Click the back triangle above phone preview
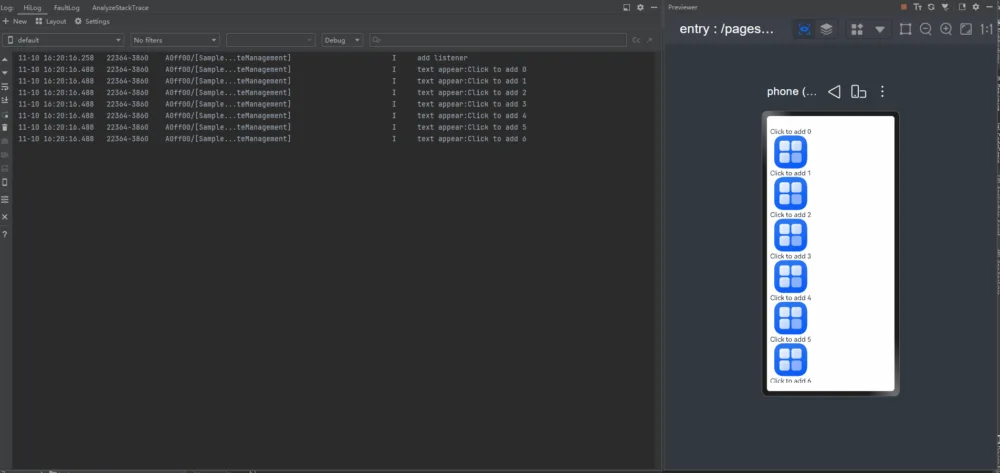The width and height of the screenshot is (1000, 473). pos(834,92)
